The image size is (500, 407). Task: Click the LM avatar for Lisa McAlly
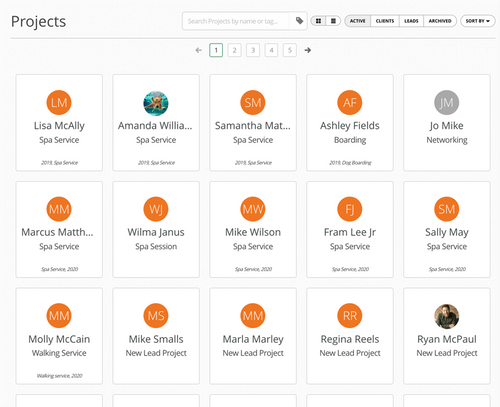pyautogui.click(x=59, y=103)
